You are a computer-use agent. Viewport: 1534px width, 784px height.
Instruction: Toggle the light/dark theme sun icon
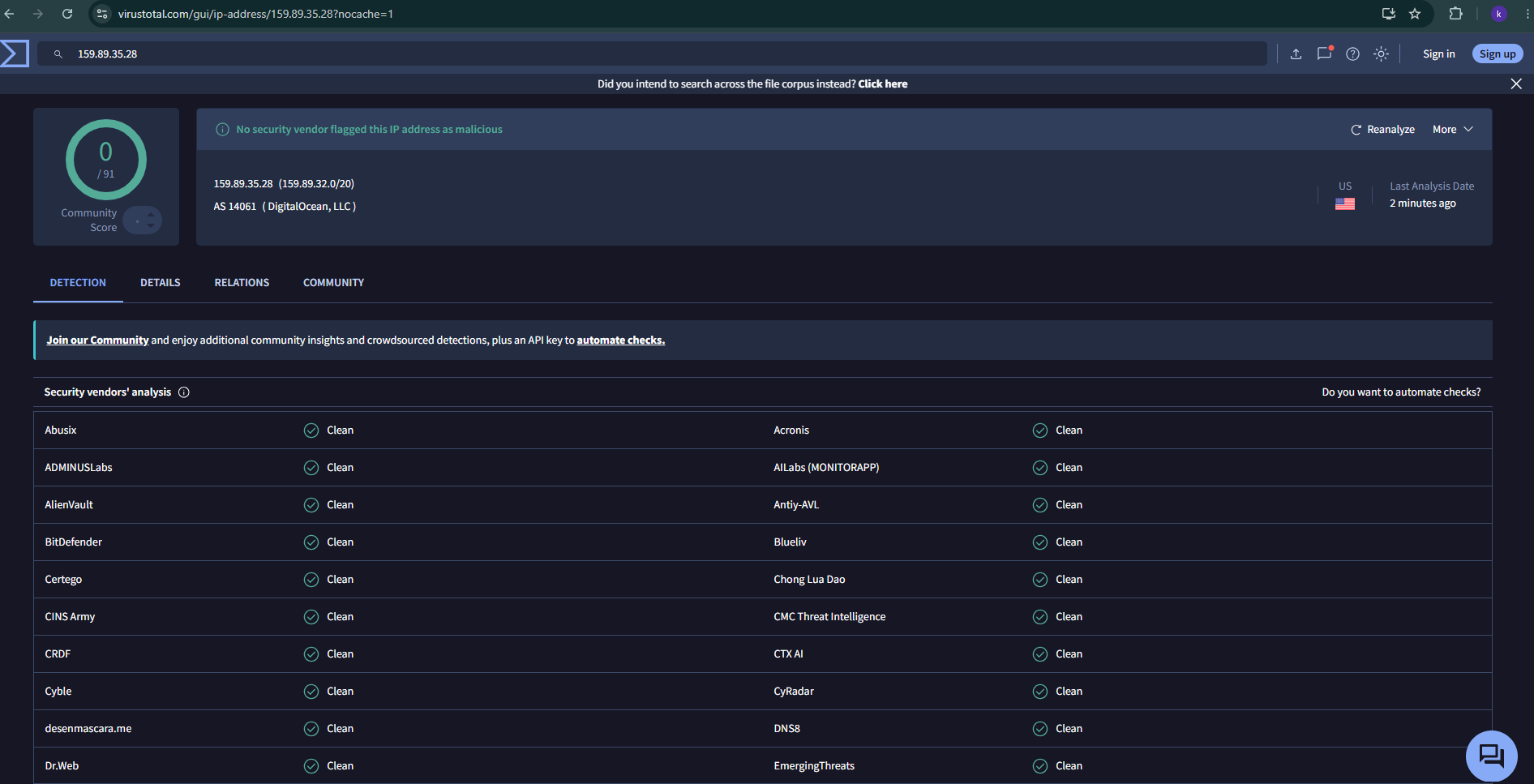coord(1381,54)
